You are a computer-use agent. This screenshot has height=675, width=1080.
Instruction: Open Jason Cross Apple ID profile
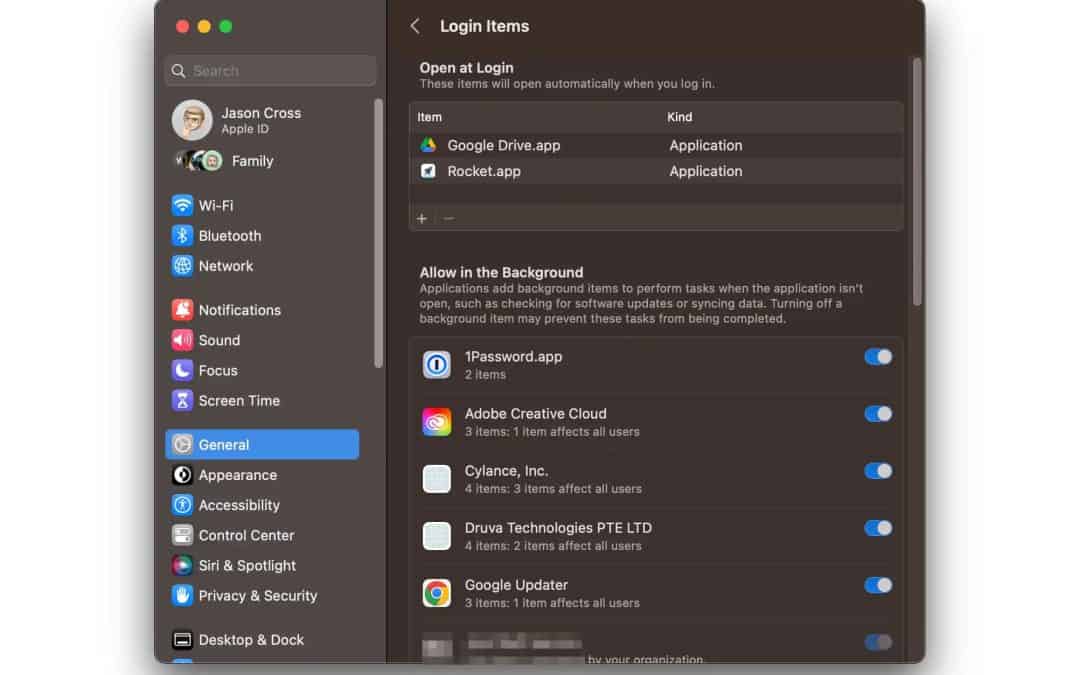point(260,120)
